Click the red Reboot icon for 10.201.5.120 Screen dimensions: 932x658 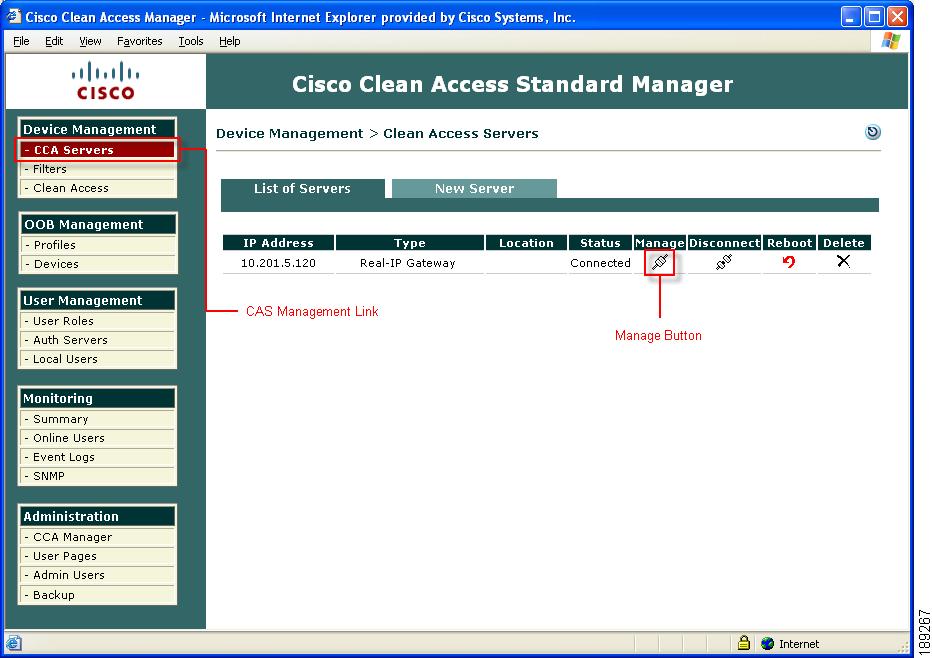point(789,262)
